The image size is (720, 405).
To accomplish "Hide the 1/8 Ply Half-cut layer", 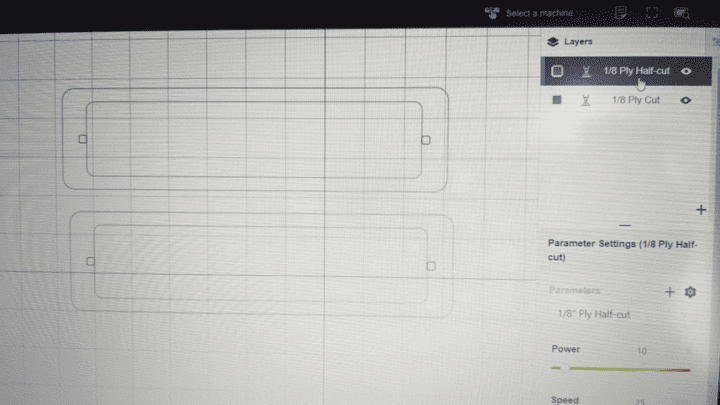I will tap(686, 71).
